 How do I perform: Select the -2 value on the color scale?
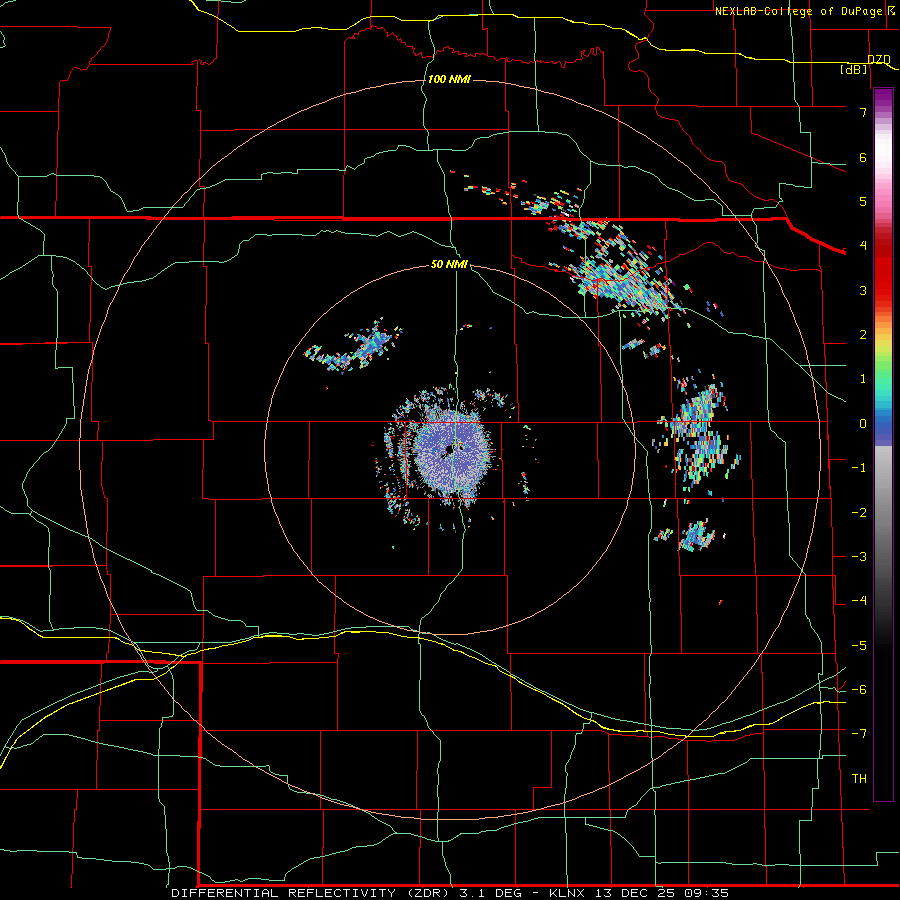(x=859, y=513)
